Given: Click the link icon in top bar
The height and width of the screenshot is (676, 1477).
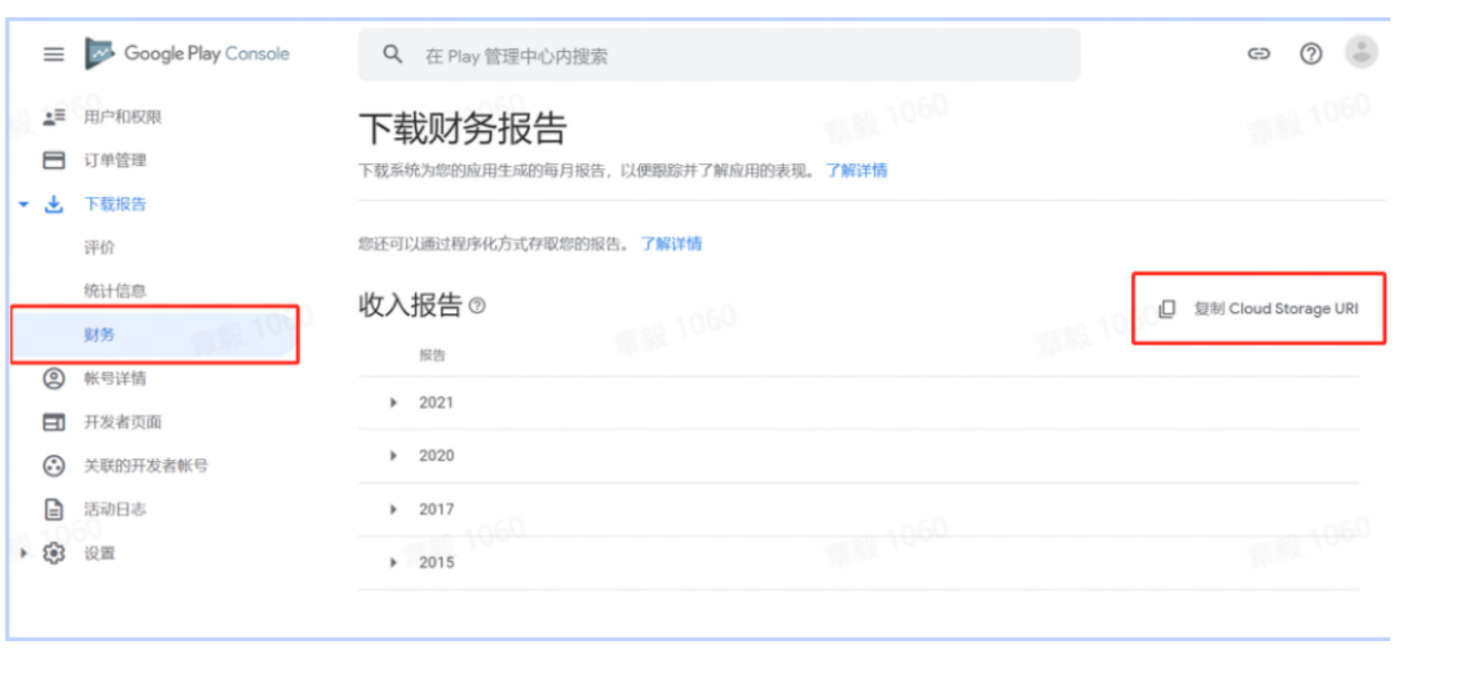Looking at the screenshot, I should (1259, 54).
